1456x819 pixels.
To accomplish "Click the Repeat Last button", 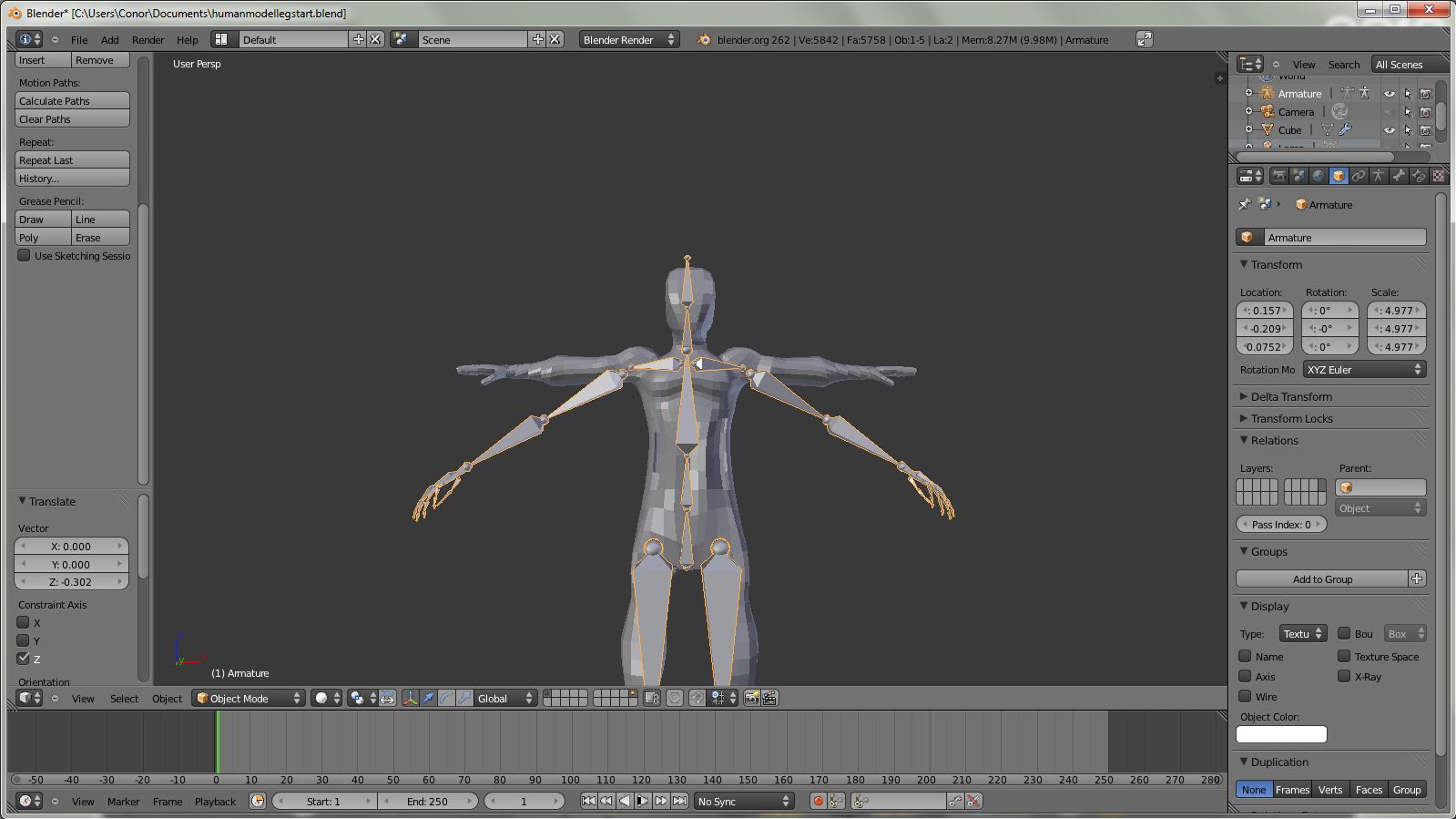I will pos(72,160).
